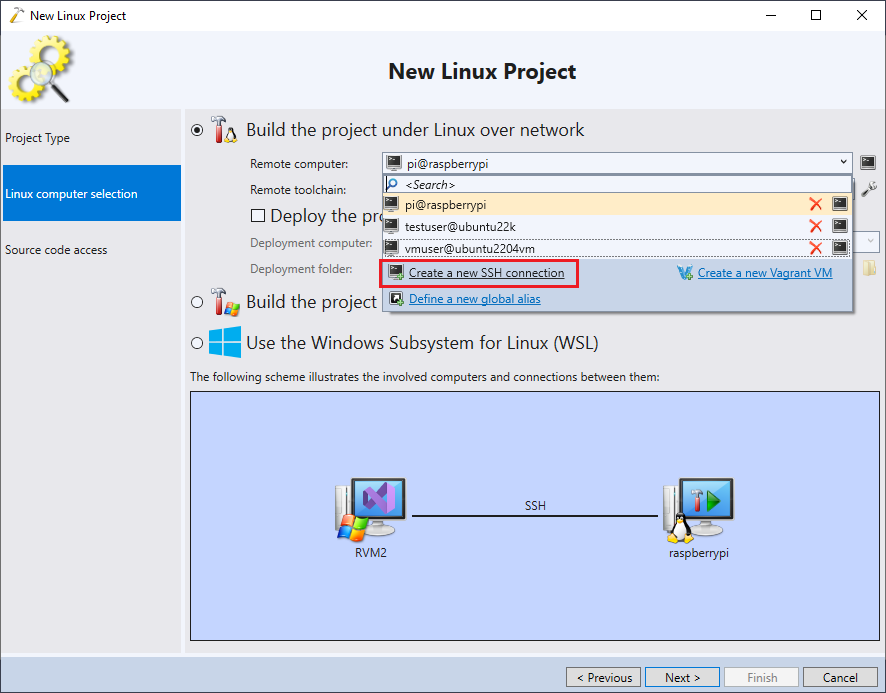The height and width of the screenshot is (693, 886).
Task: Click the magnifier icon in search box
Action: [x=392, y=184]
